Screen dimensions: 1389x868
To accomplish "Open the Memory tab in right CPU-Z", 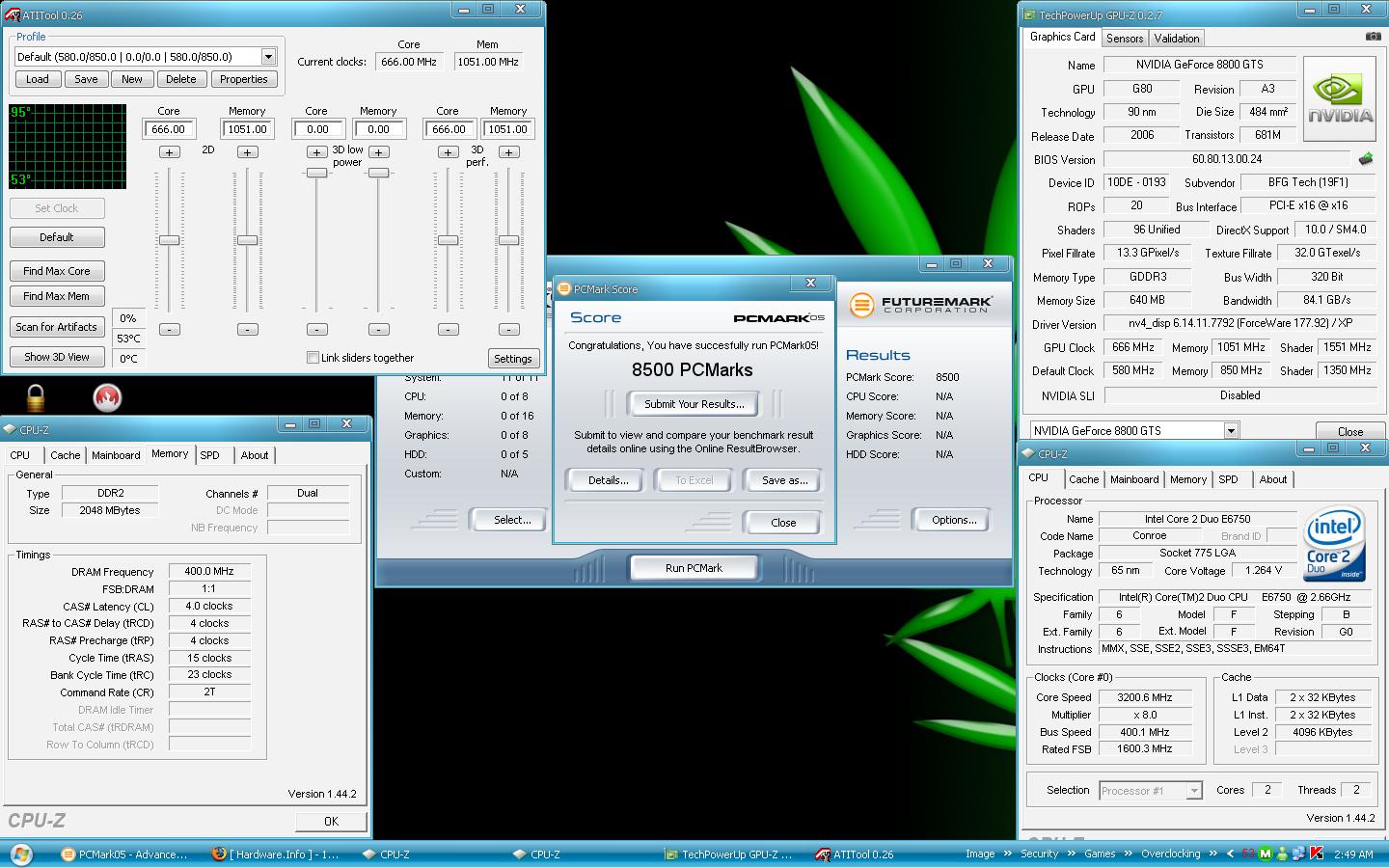I will pos(1187,479).
